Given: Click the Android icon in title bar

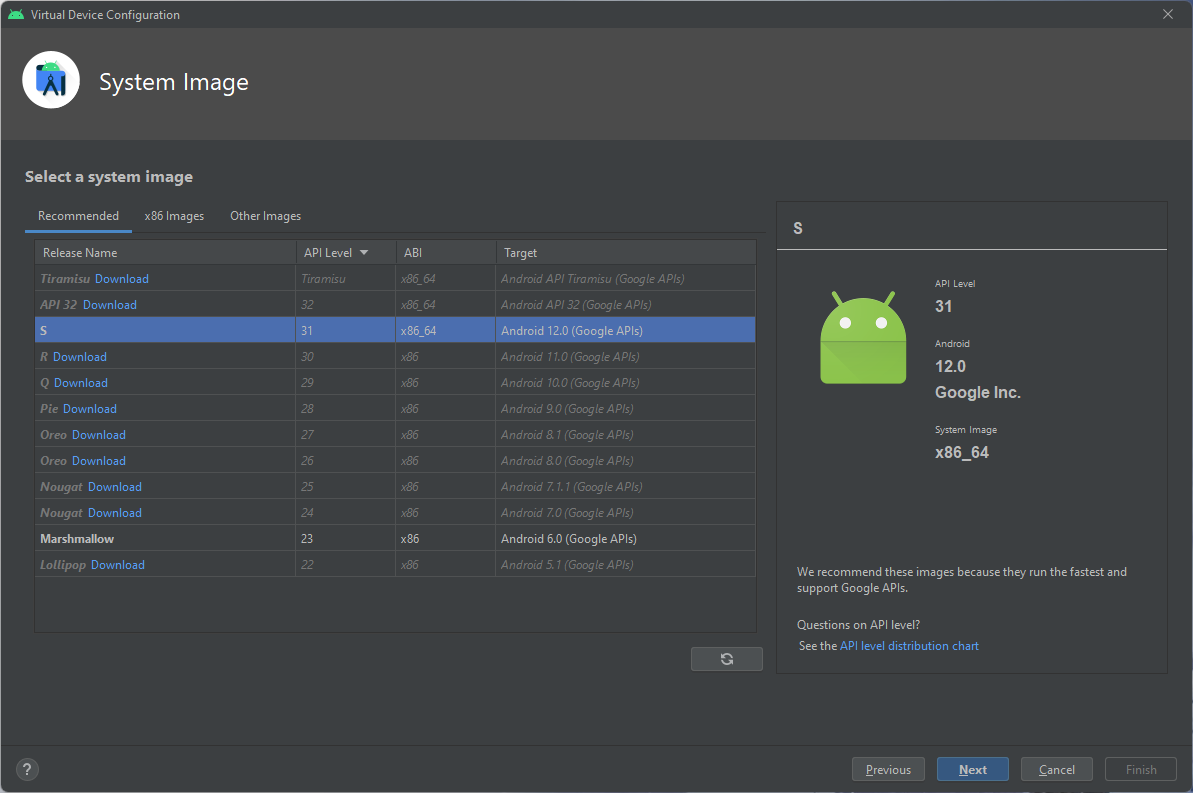Looking at the screenshot, I should tap(15, 14).
